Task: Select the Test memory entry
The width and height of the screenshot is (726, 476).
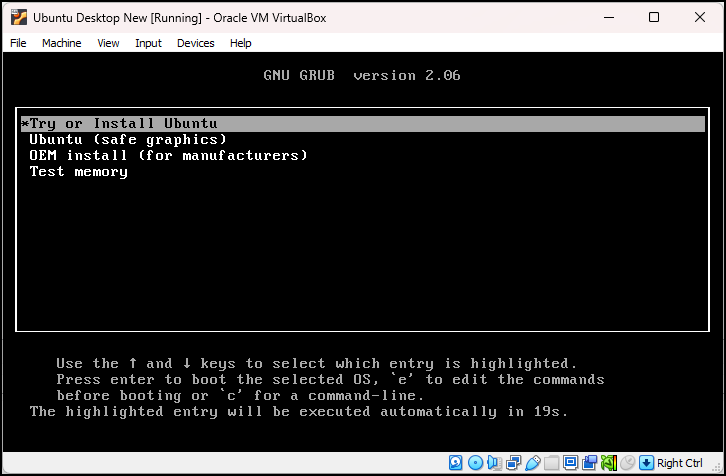Action: [78, 171]
